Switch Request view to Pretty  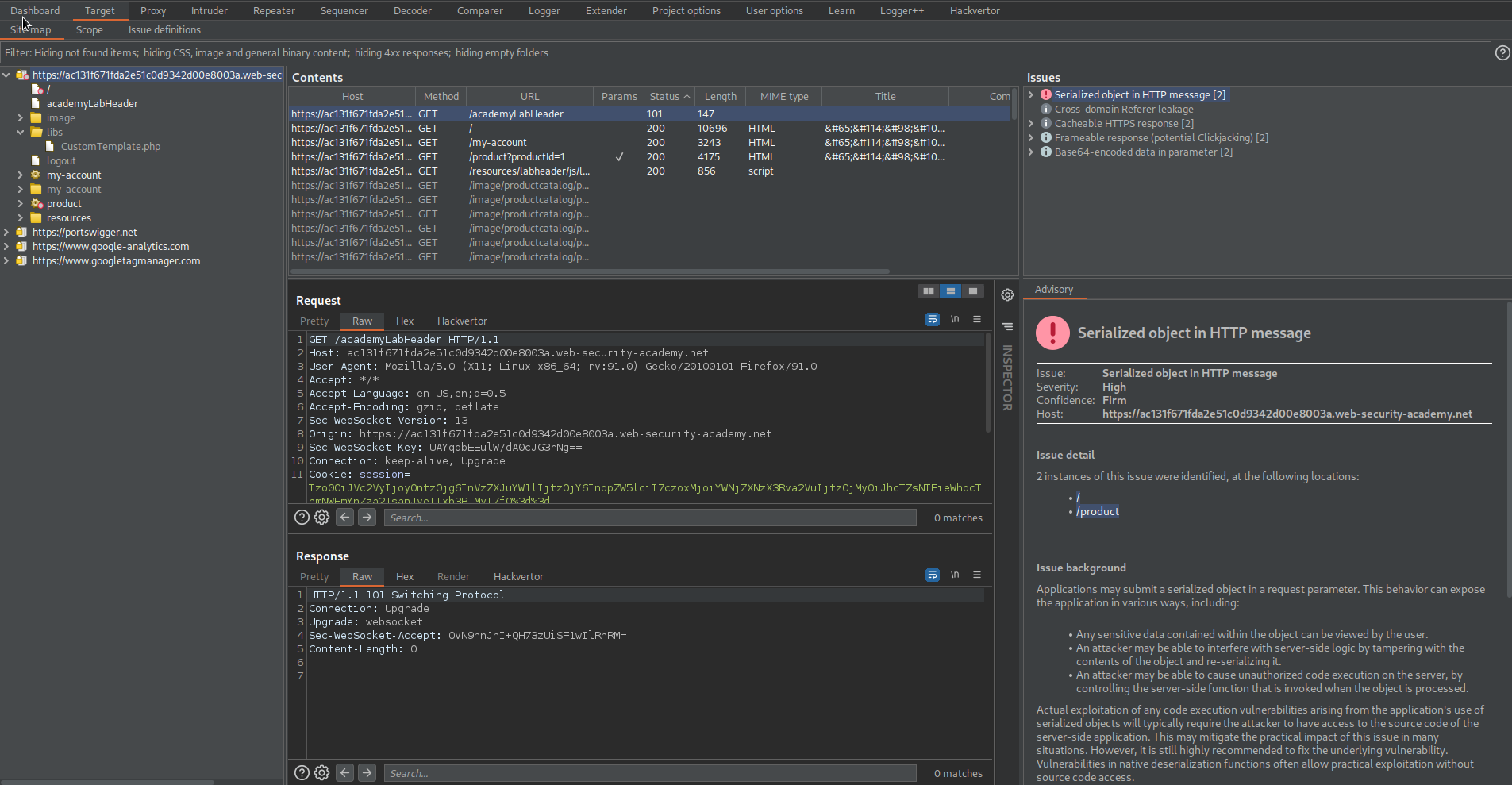(x=314, y=321)
